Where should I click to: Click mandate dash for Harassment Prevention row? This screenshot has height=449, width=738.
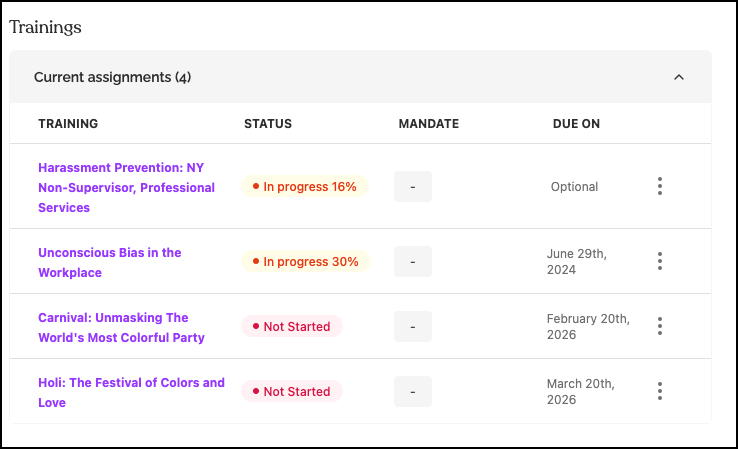pos(413,186)
